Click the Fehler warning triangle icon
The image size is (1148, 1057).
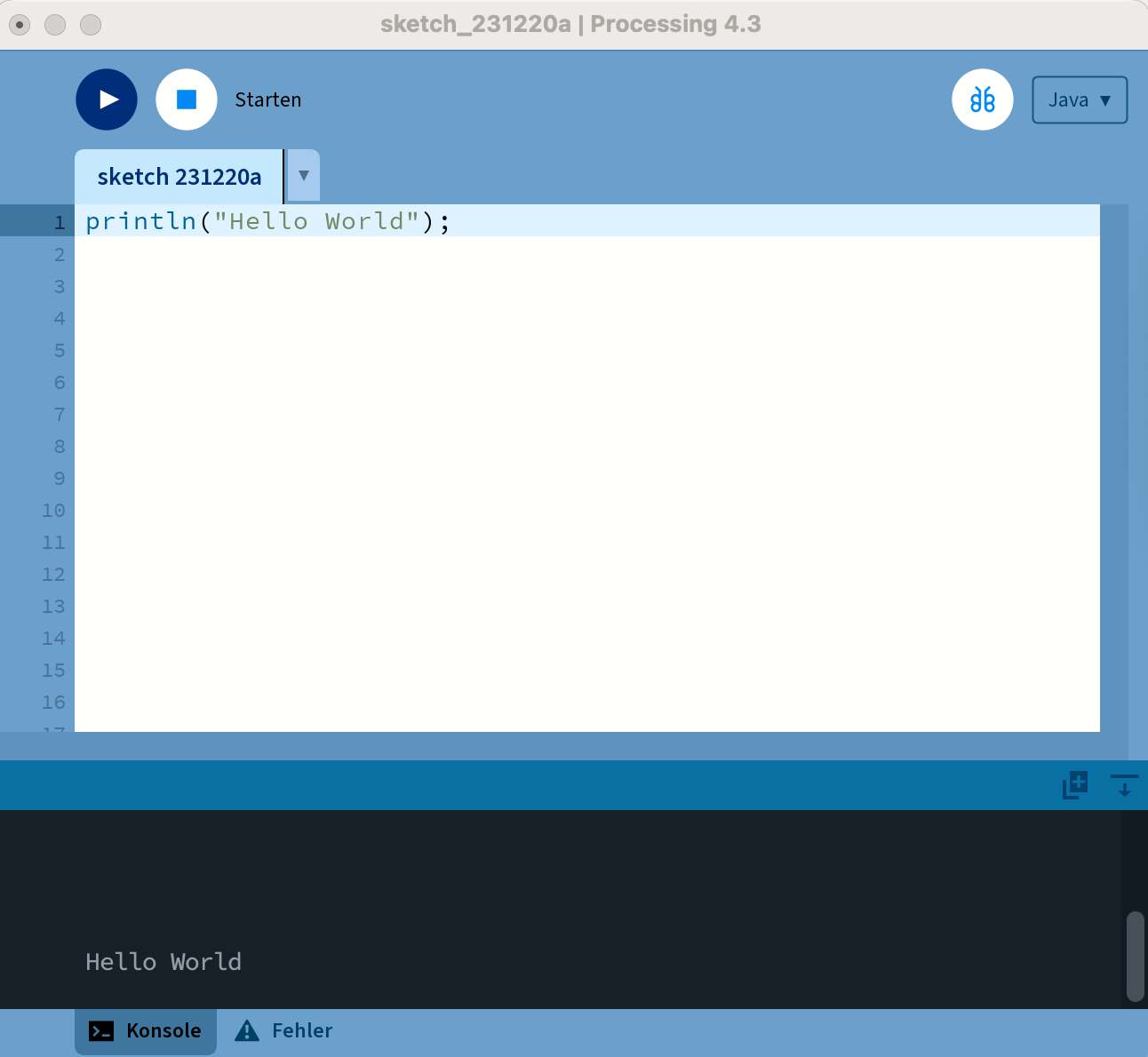[247, 1030]
